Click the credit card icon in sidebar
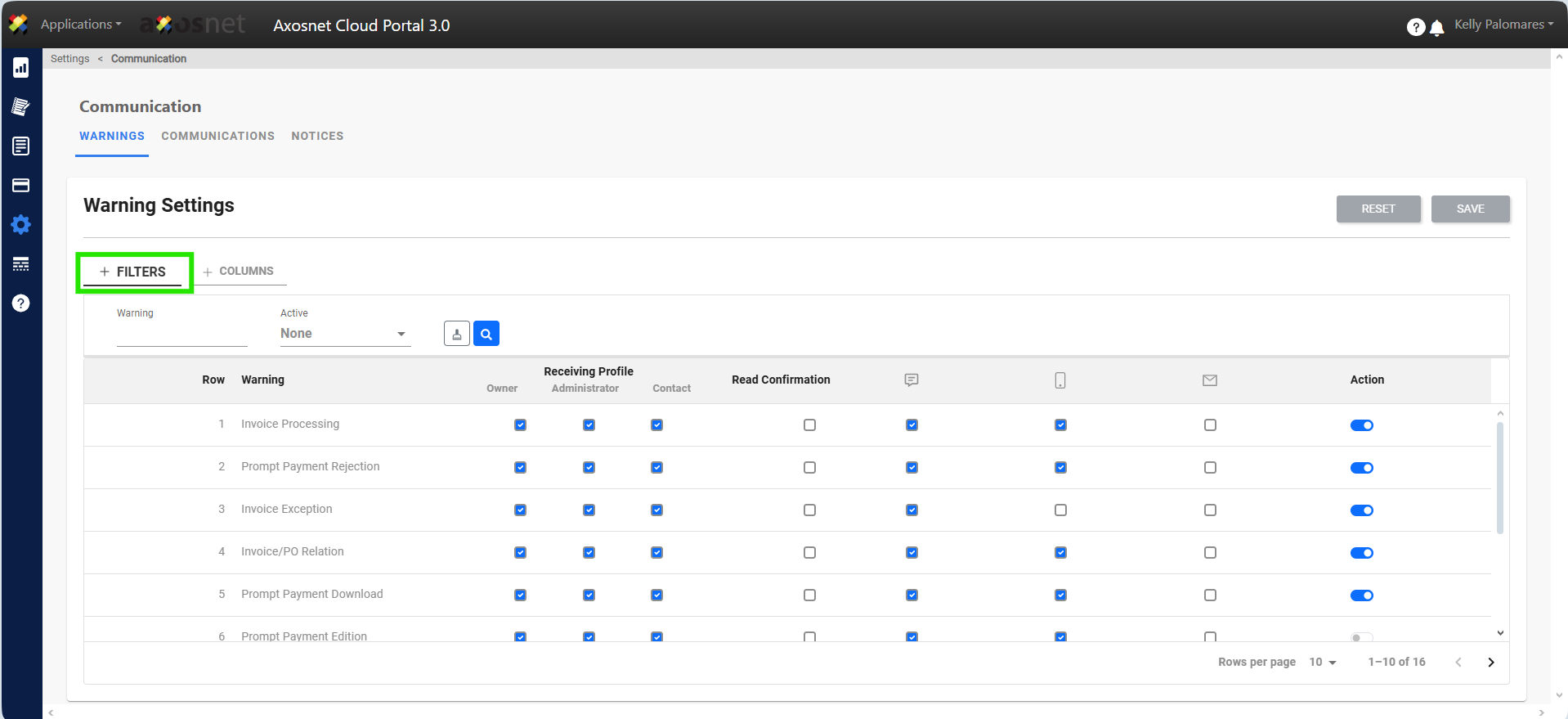The width and height of the screenshot is (1568, 719). (x=21, y=186)
